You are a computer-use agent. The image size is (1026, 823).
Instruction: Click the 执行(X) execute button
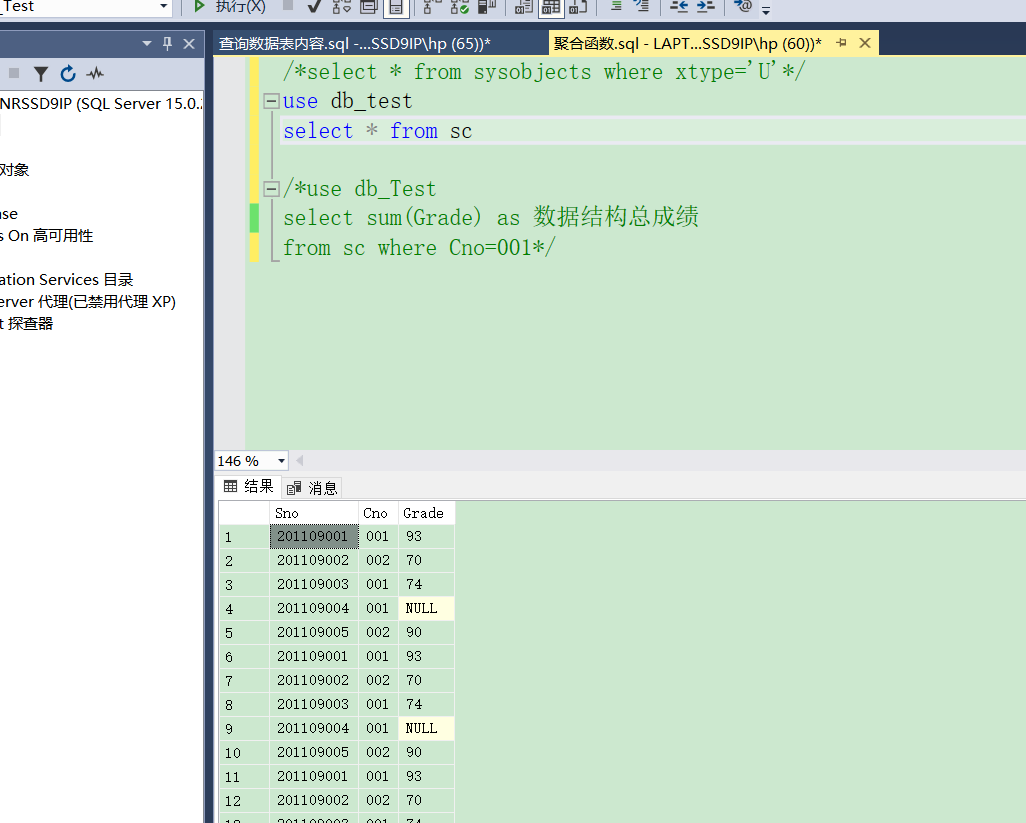230,7
